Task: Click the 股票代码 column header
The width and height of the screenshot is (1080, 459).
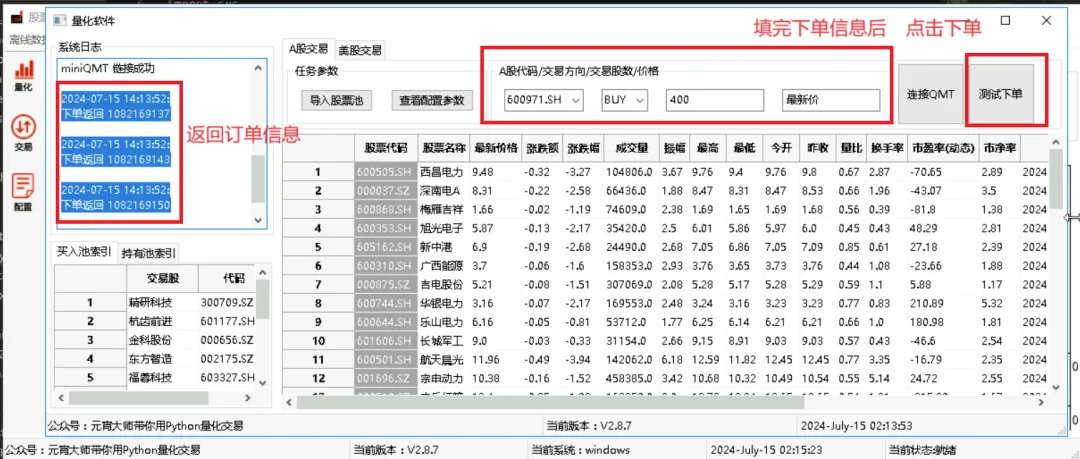Action: pyautogui.click(x=386, y=147)
